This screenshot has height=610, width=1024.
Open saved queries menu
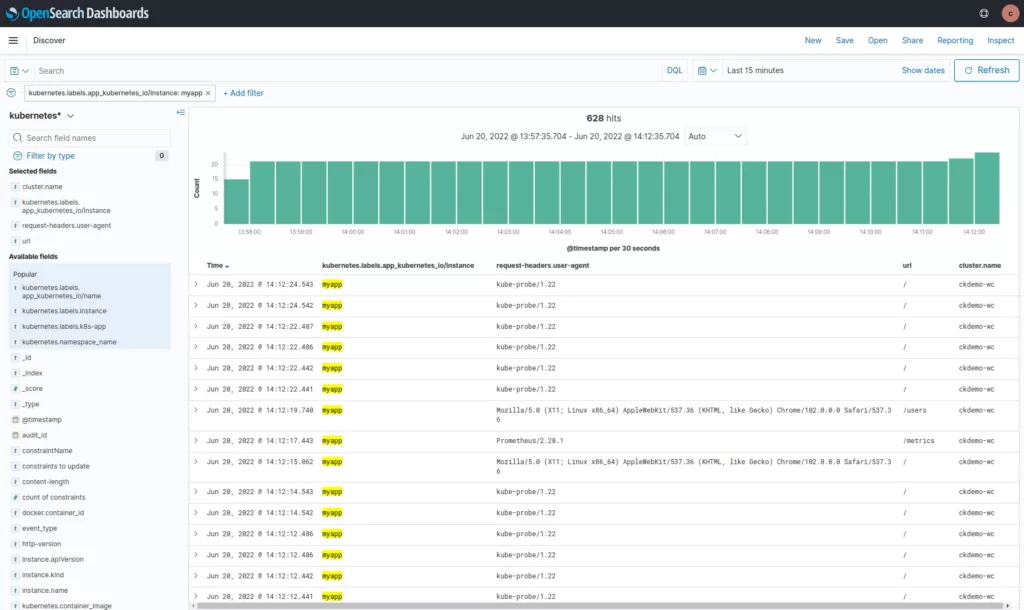click(19, 71)
